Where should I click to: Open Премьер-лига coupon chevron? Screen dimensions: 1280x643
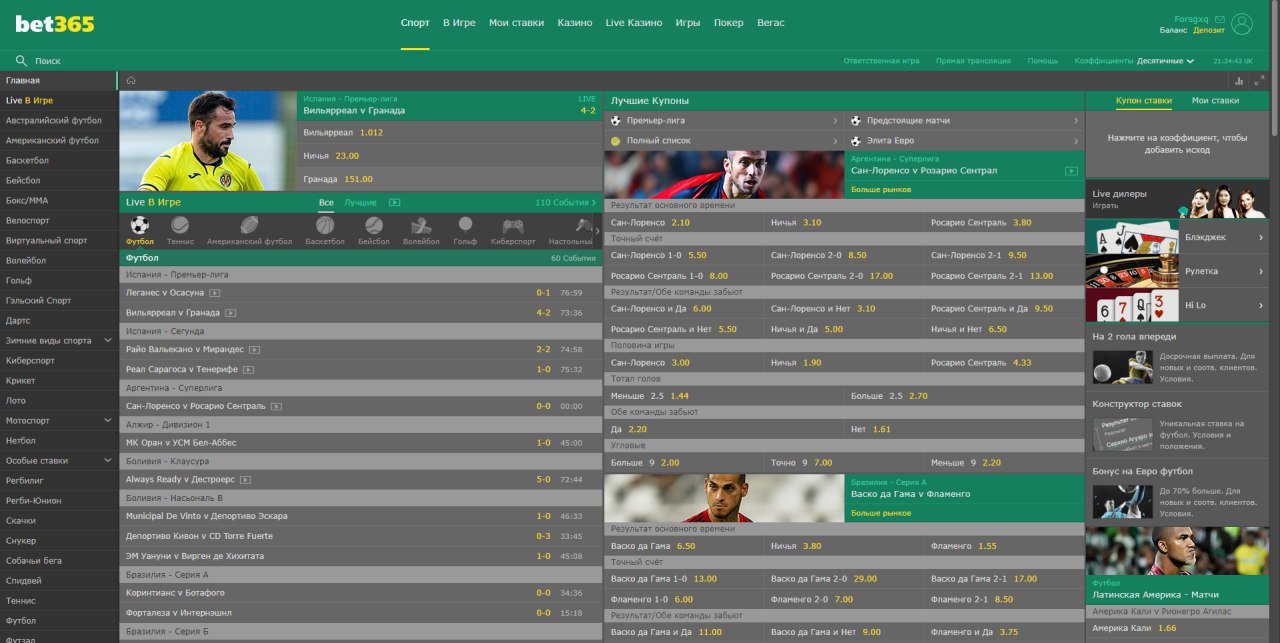point(835,120)
